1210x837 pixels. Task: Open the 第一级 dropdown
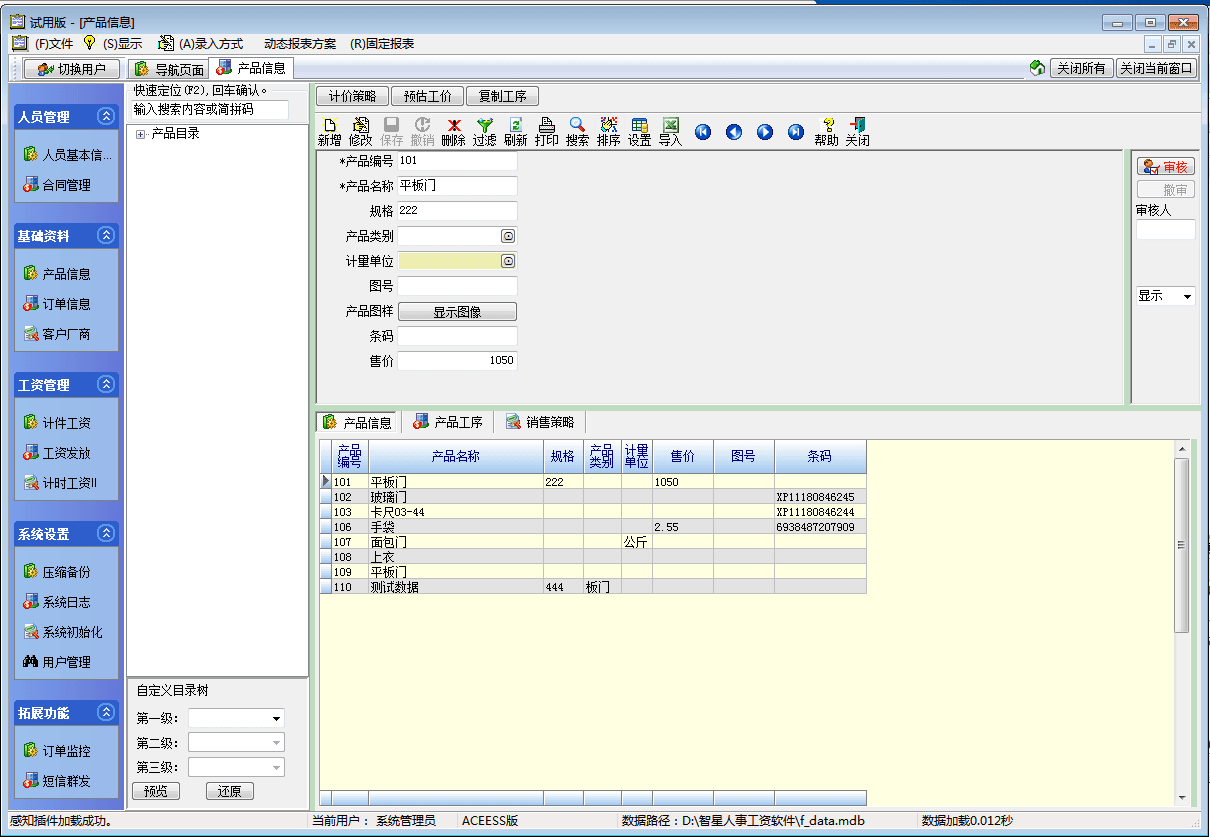pos(276,719)
